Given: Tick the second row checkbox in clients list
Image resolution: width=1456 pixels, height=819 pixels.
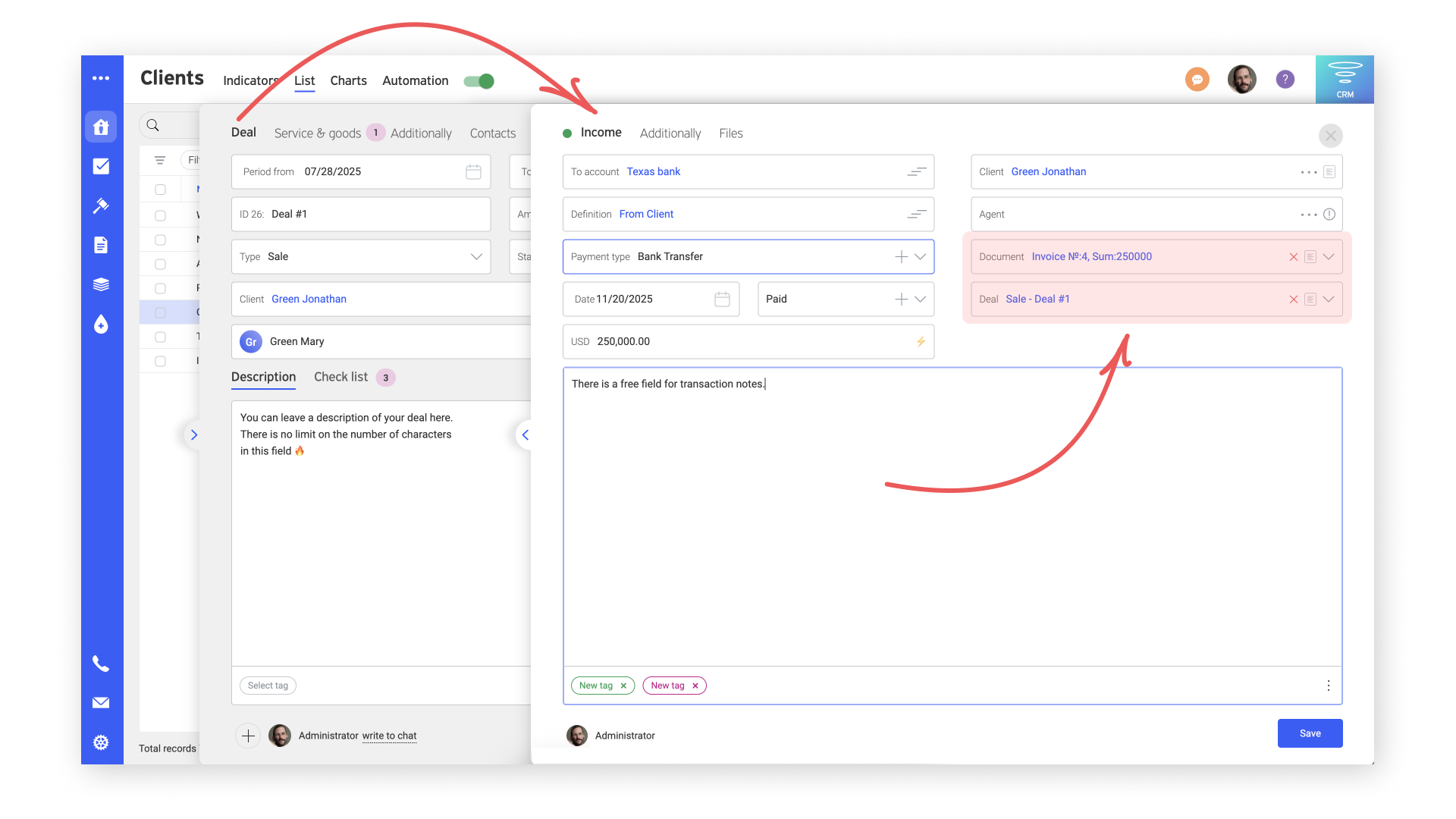Looking at the screenshot, I should point(160,215).
